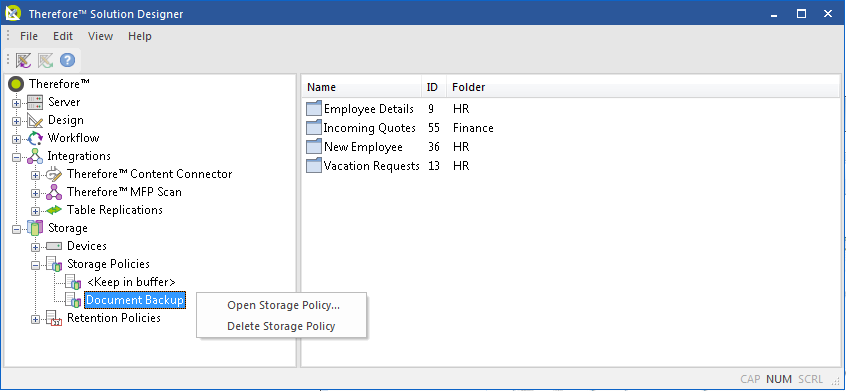The image size is (846, 391).
Task: Select the <Keep in buffer> policy label
Action: (131, 282)
